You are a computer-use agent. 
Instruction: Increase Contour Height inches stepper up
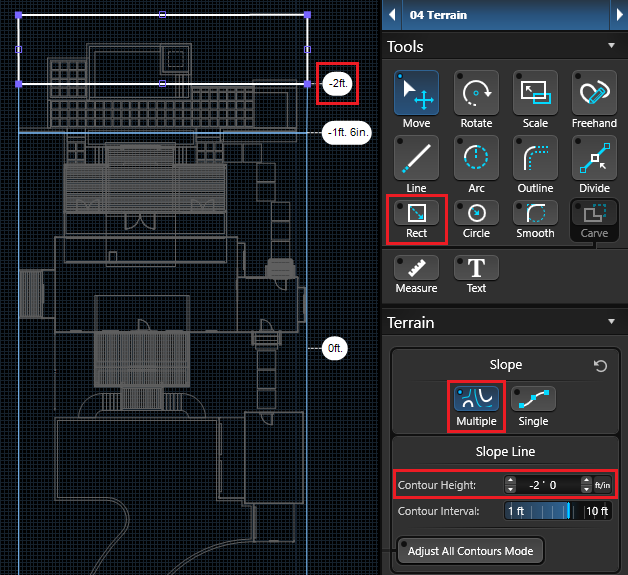click(x=586, y=481)
